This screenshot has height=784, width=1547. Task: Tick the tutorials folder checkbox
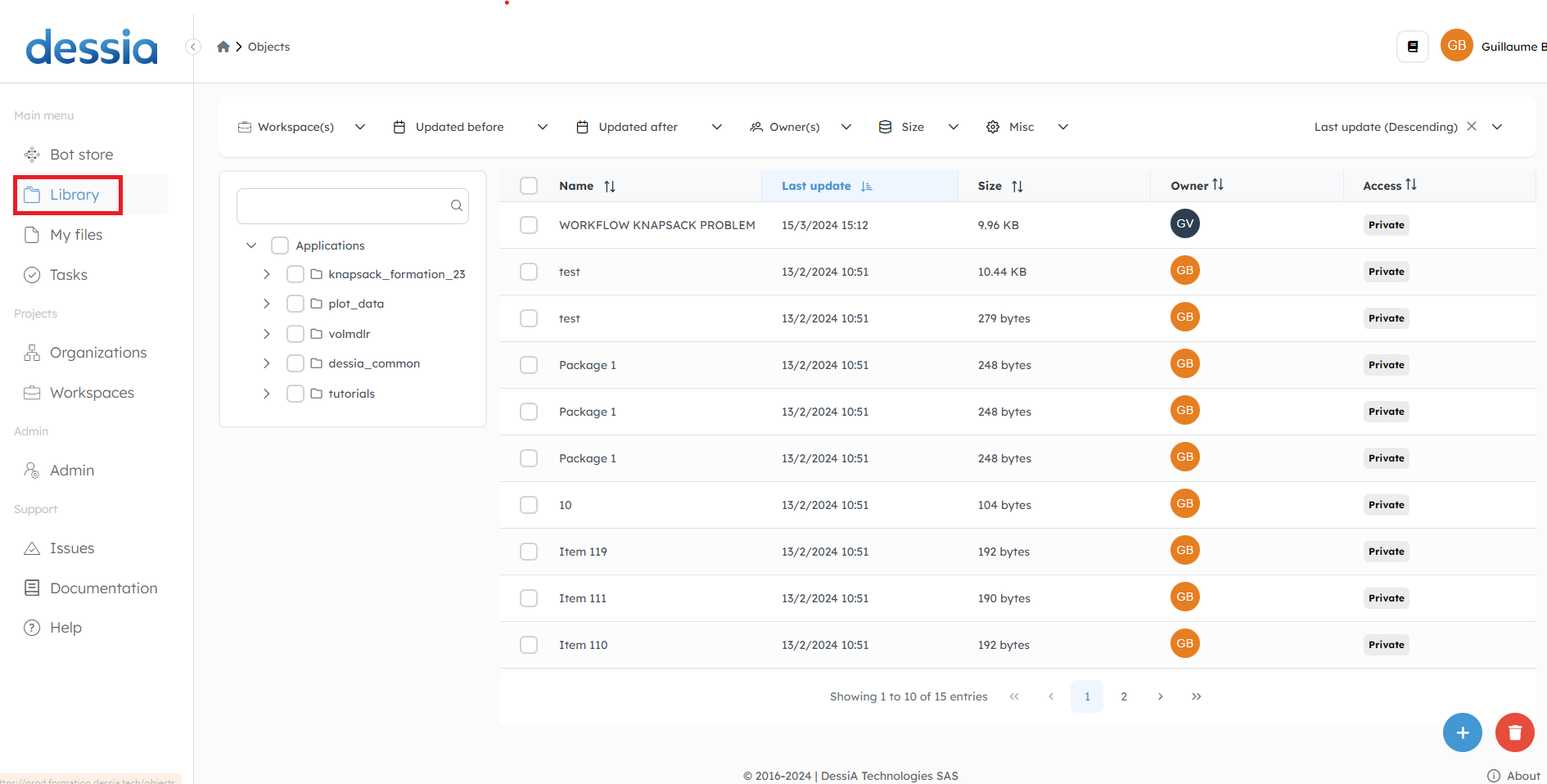tap(295, 394)
